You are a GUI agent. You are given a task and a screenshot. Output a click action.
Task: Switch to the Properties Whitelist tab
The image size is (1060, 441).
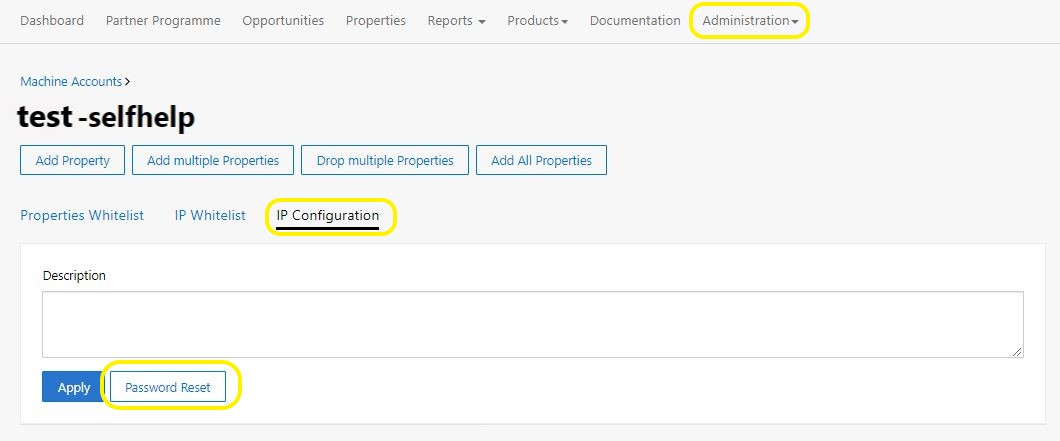(x=82, y=215)
